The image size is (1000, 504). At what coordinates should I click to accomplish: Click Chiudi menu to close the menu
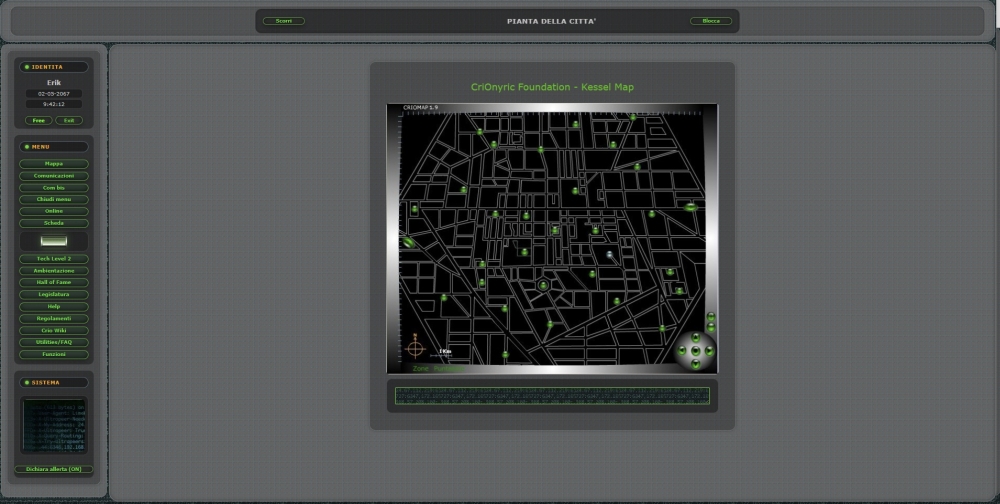(x=54, y=200)
